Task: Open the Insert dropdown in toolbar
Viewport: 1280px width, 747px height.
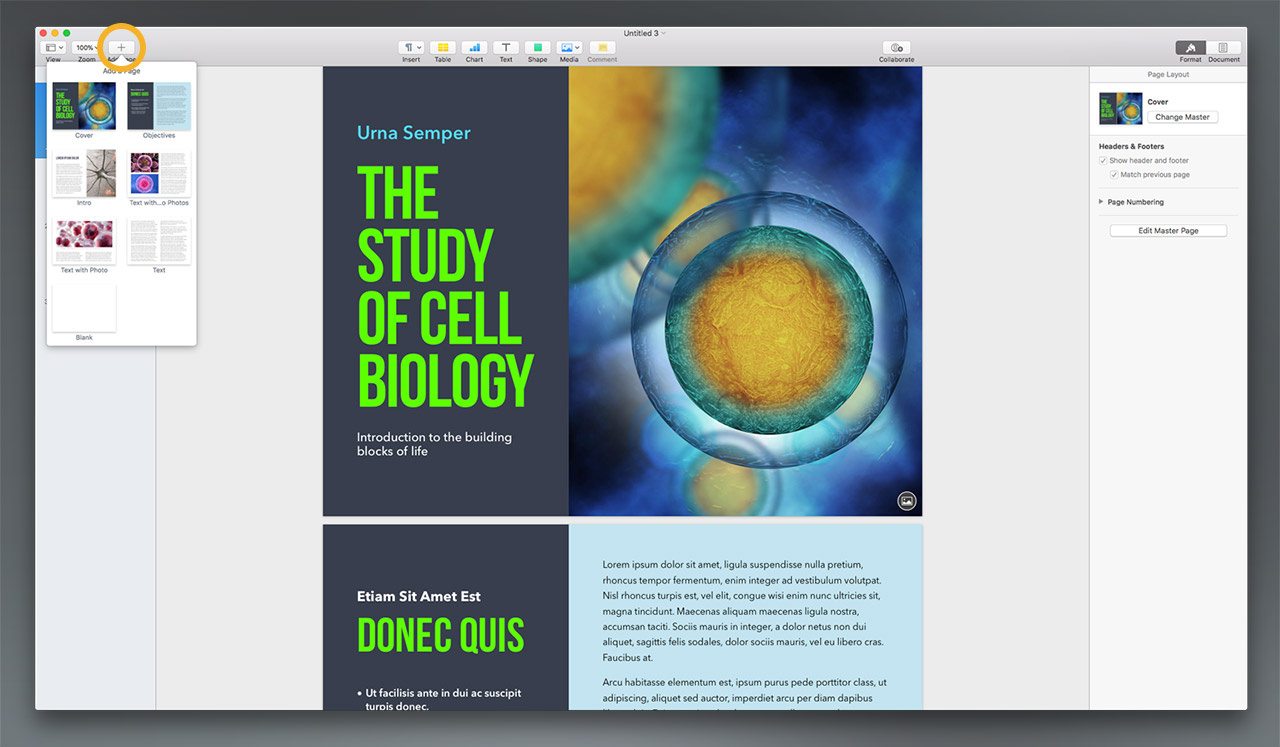Action: (x=411, y=47)
